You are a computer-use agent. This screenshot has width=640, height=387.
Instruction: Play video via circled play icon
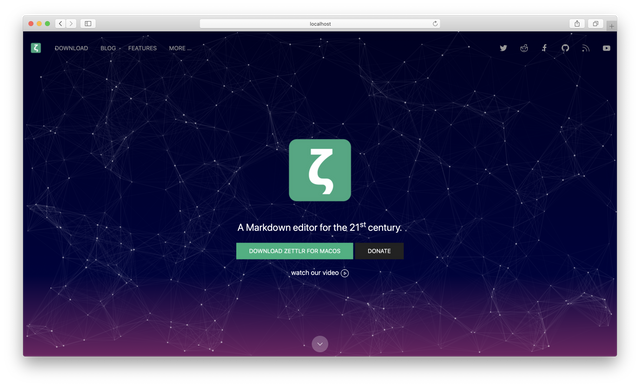345,273
